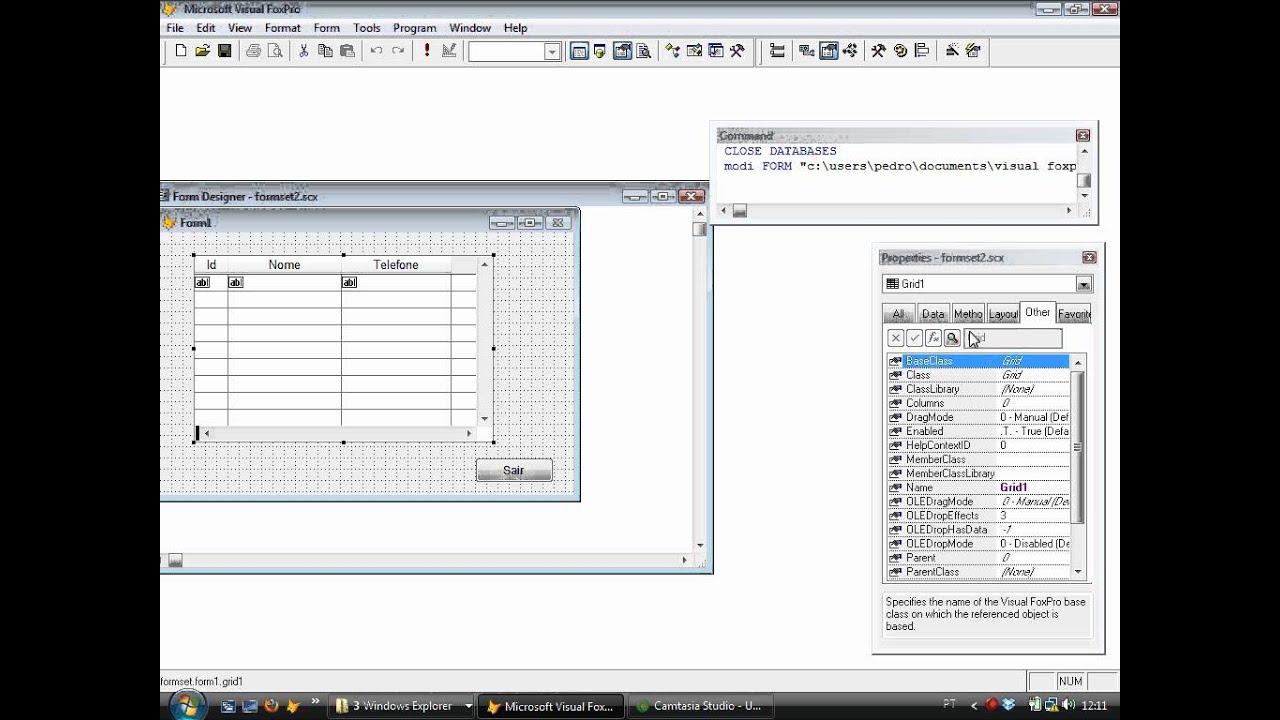Open the Tools menu

[x=367, y=28]
